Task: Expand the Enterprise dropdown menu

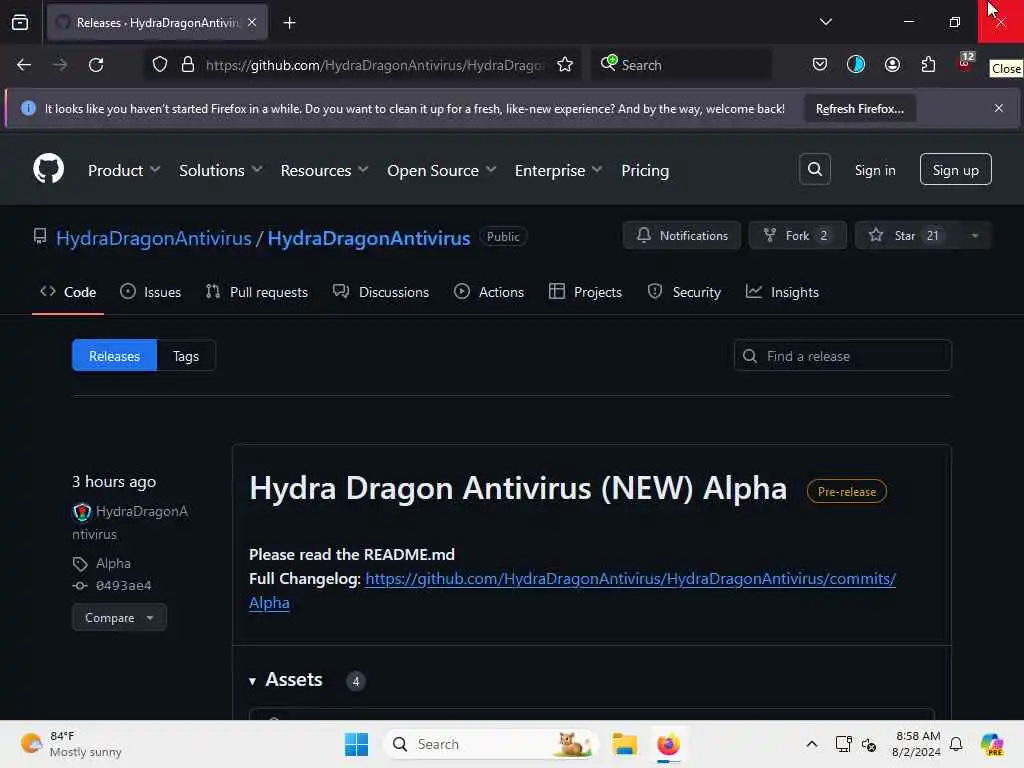Action: click(558, 170)
